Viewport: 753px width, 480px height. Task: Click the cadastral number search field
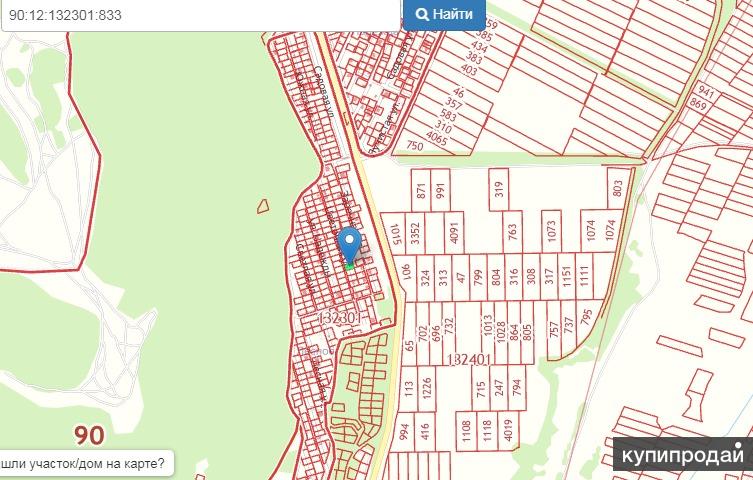pos(201,15)
